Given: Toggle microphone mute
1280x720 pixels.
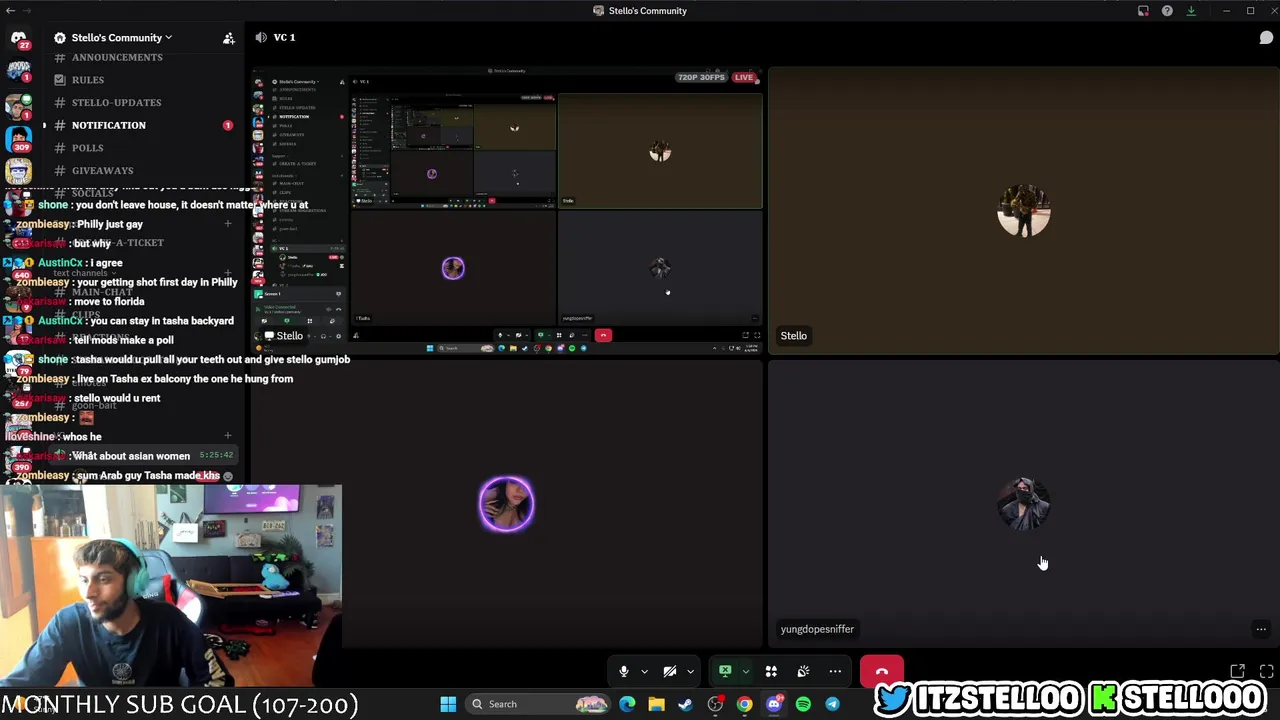Looking at the screenshot, I should (623, 672).
